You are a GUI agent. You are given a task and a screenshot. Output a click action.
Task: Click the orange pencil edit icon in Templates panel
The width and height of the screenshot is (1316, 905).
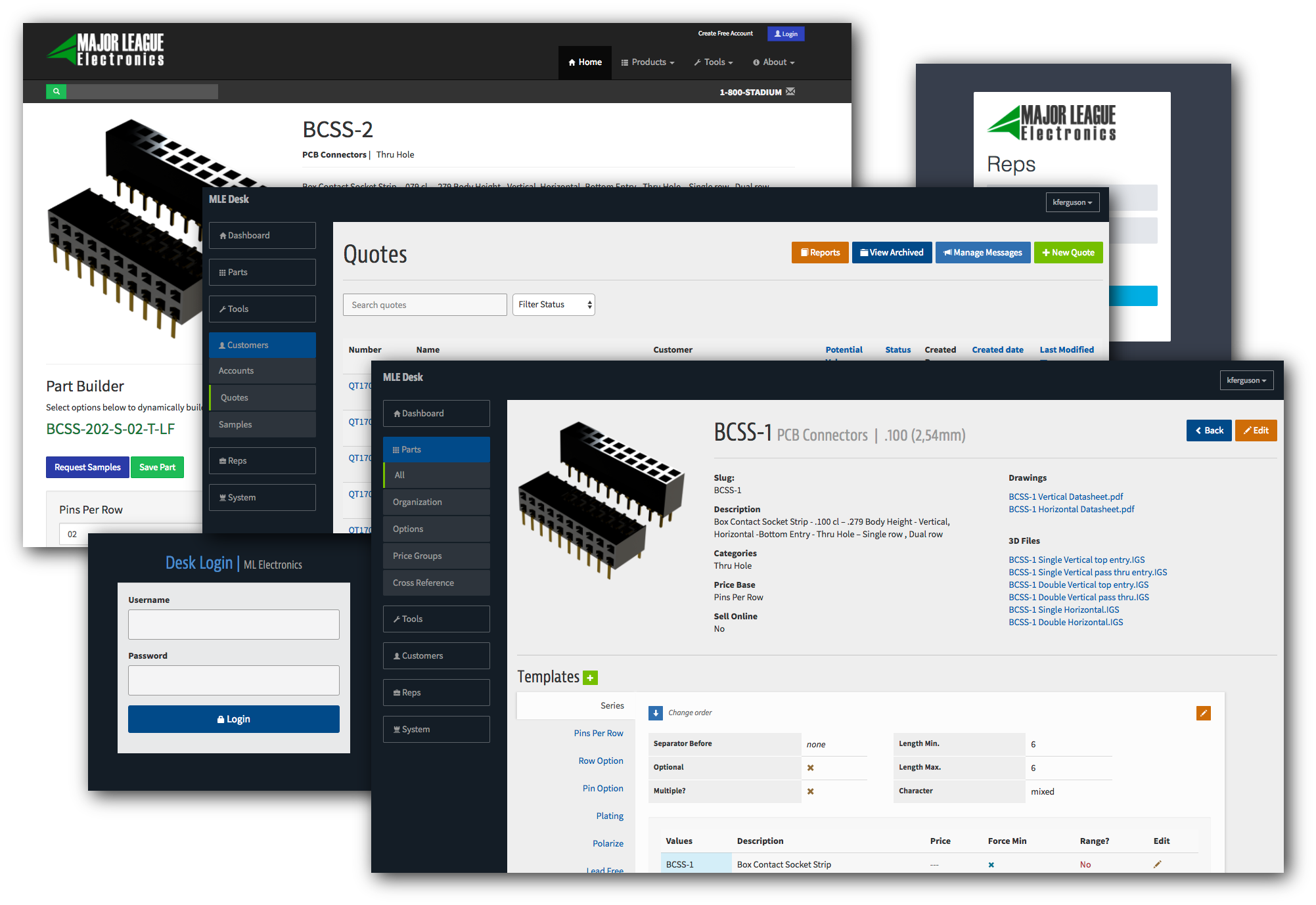click(x=1204, y=713)
